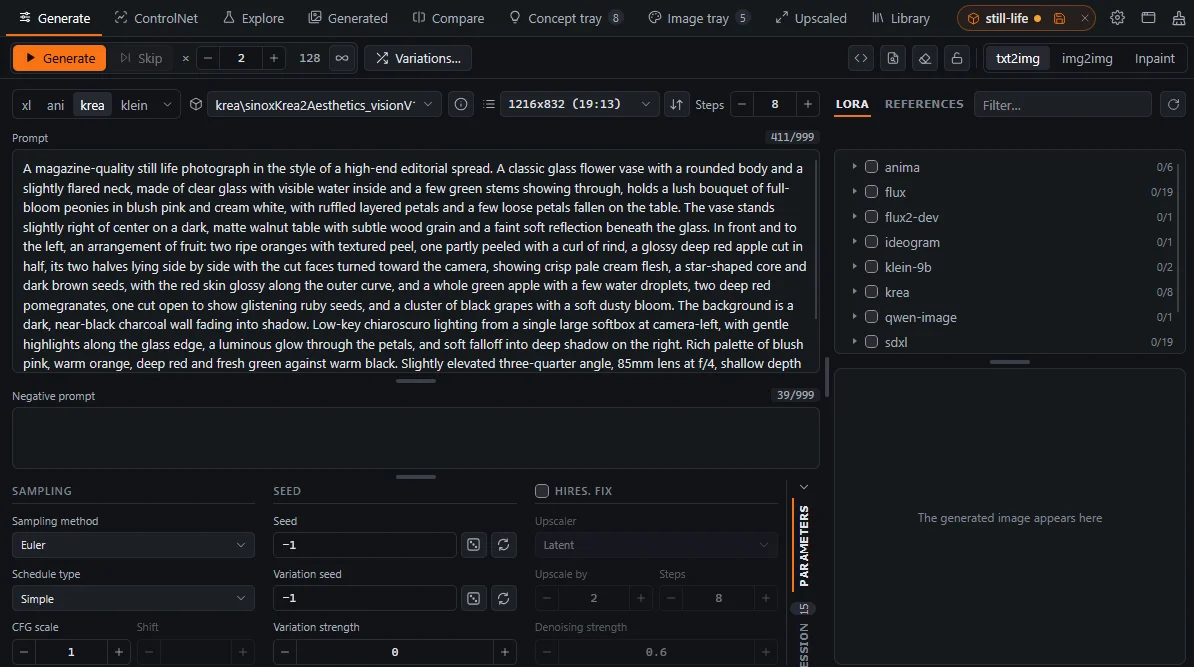The width and height of the screenshot is (1194, 667).
Task: Expand the klein-9b LoRA folder
Action: tap(854, 266)
